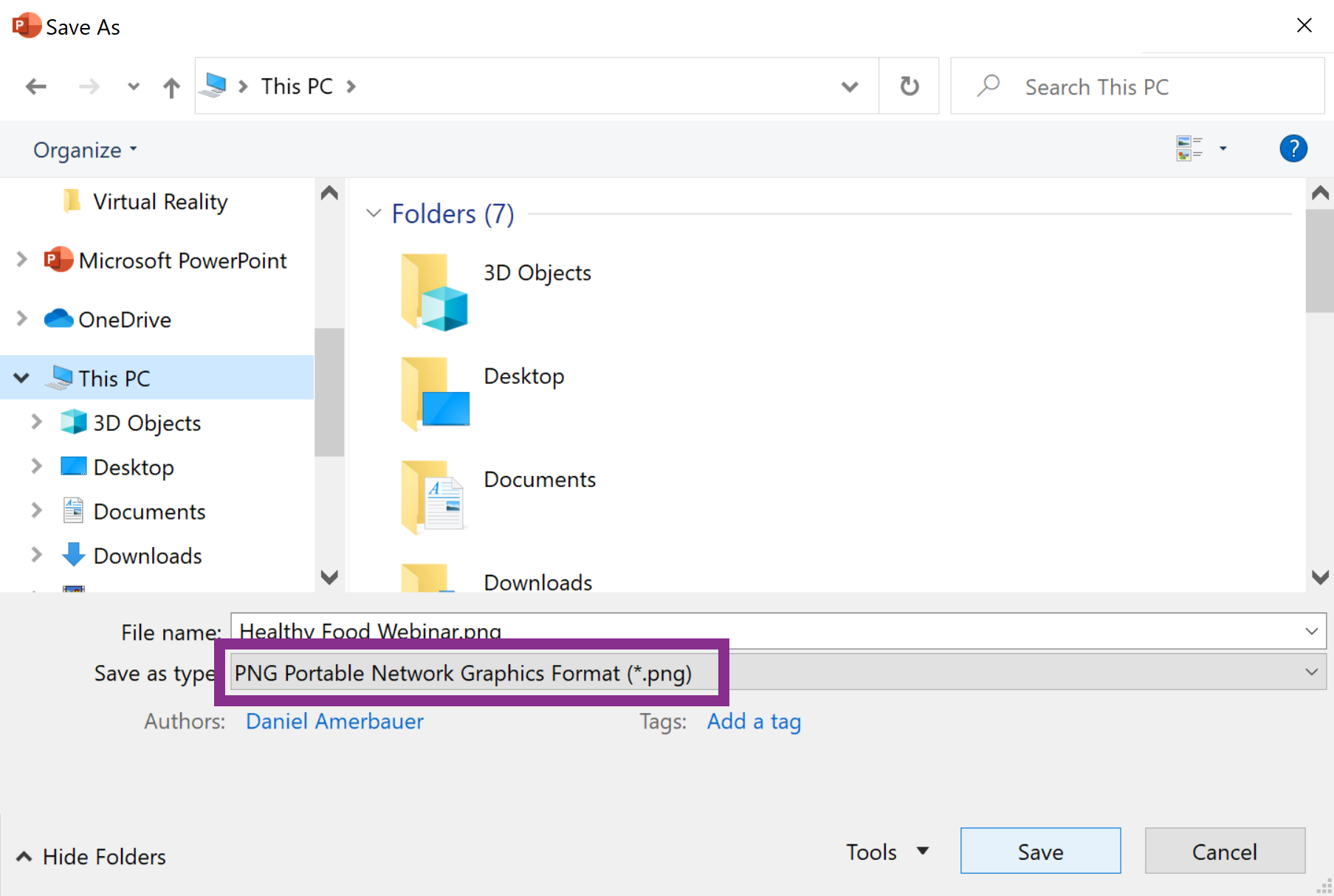1334x896 pixels.
Task: Click author Daniel Amerbauer
Action: pyautogui.click(x=334, y=721)
